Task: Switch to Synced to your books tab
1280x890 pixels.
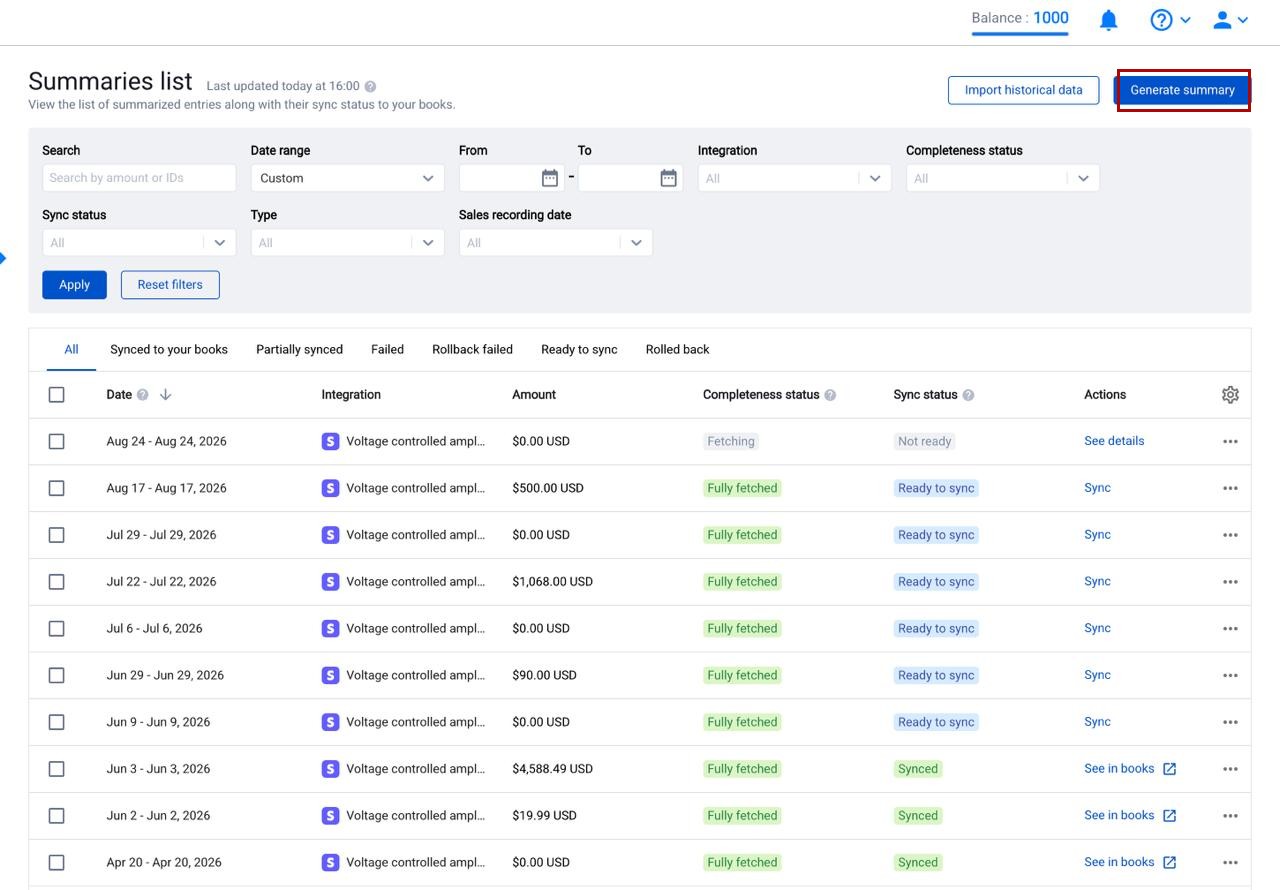Action: [x=169, y=350]
